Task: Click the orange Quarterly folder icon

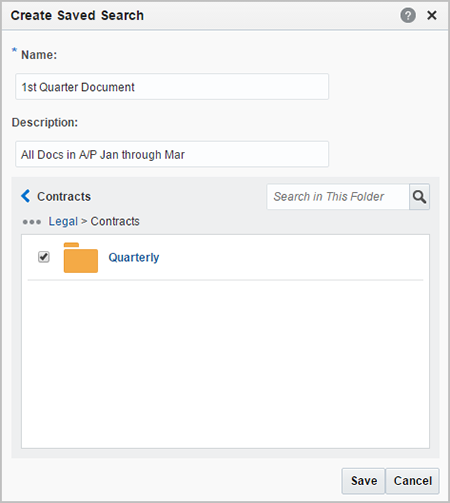Action: pos(81,257)
